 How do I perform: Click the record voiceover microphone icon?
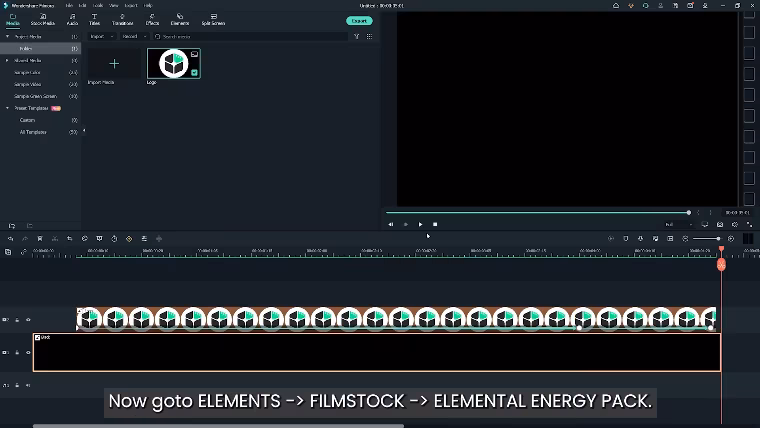(641, 238)
